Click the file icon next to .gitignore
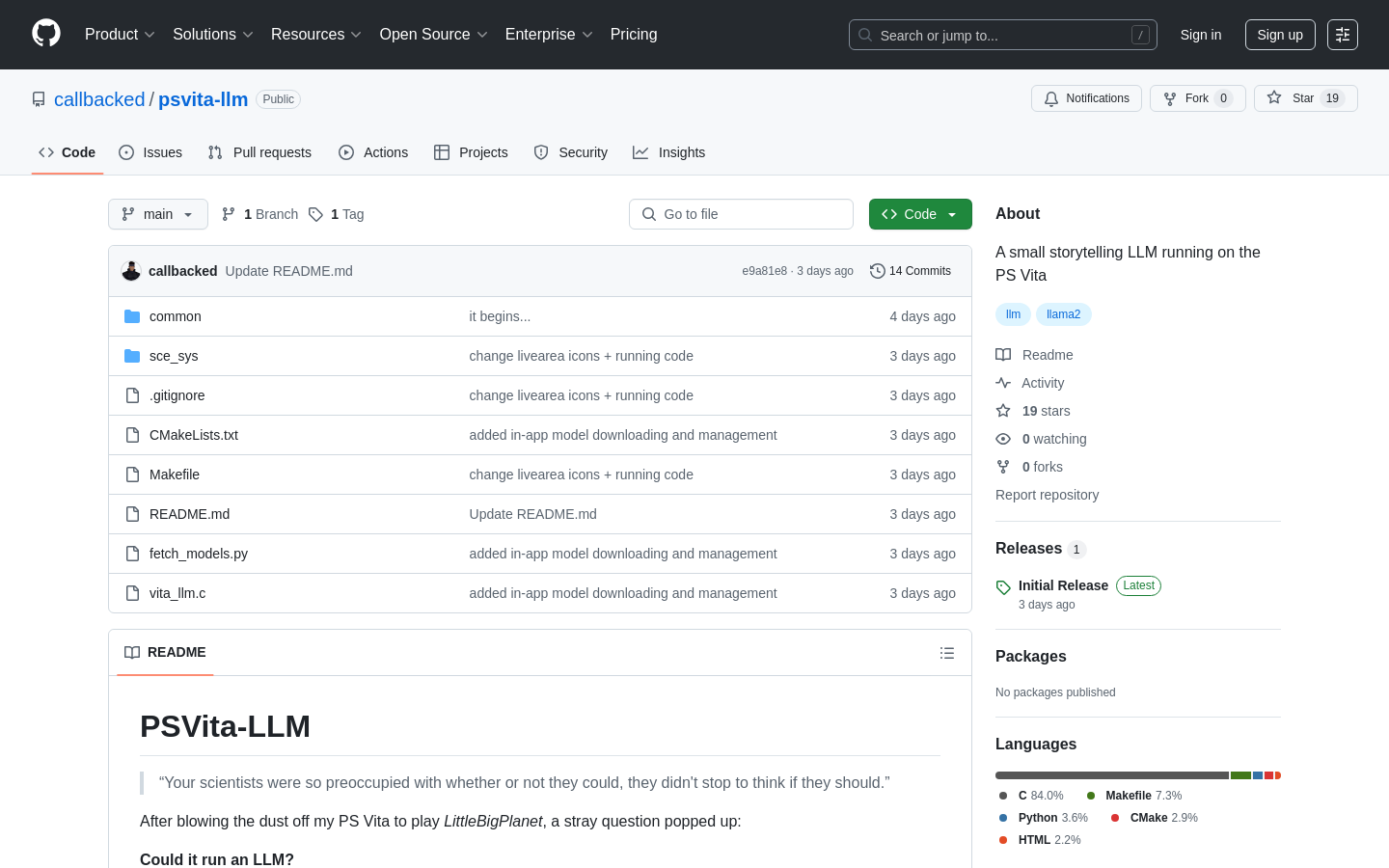The height and width of the screenshot is (868, 1389). click(132, 395)
